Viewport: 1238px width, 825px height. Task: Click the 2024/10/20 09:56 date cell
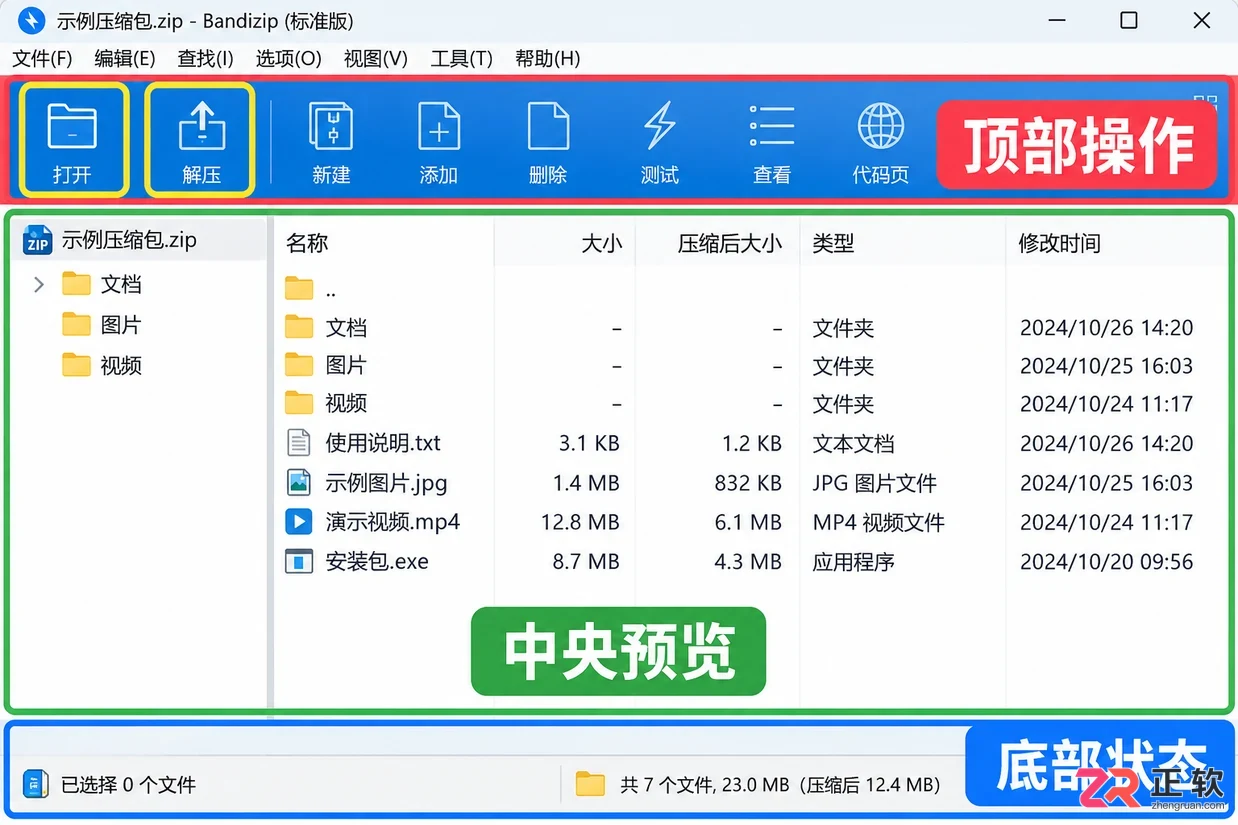coord(1107,562)
